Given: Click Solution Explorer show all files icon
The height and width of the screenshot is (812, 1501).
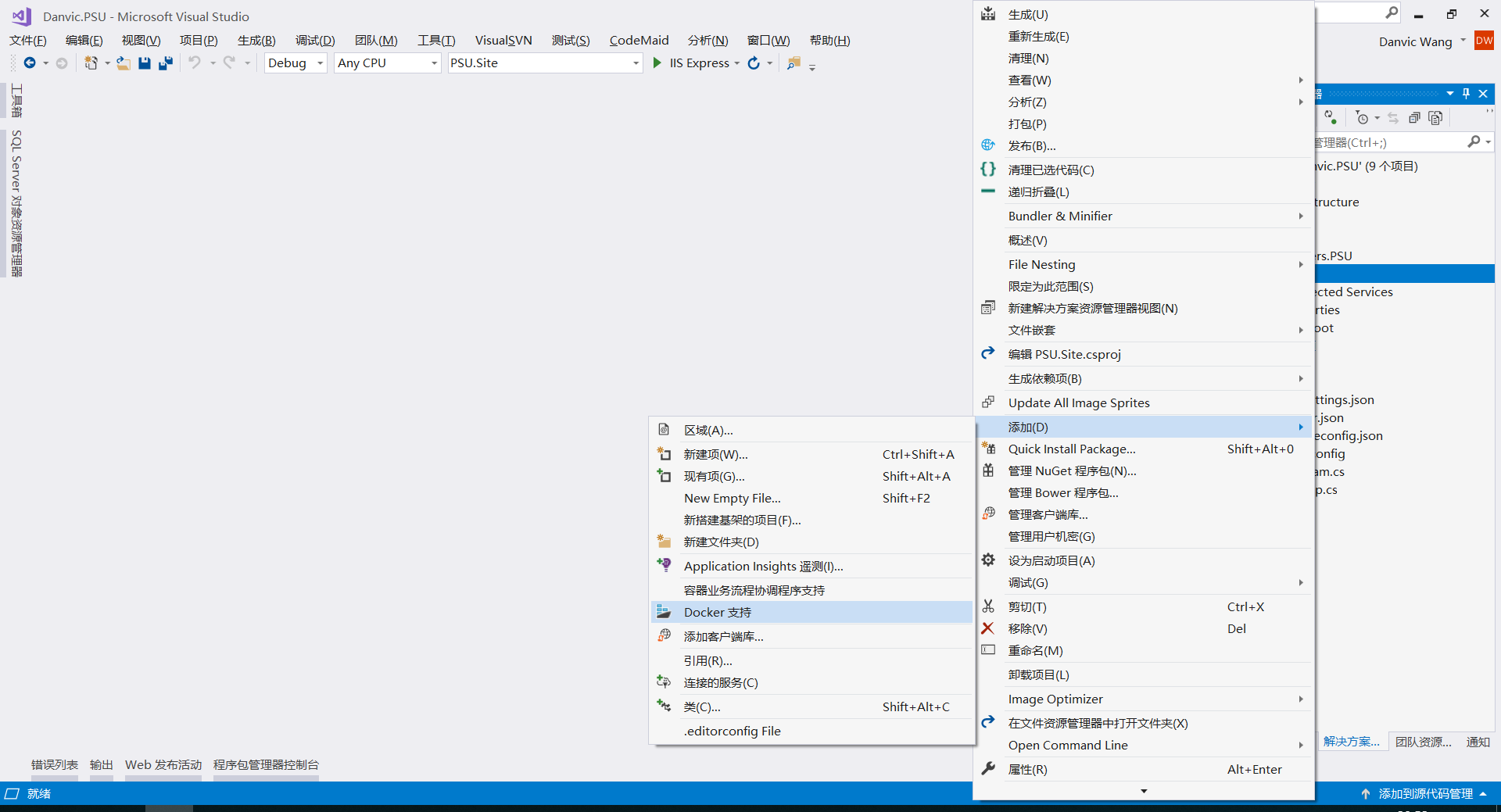Looking at the screenshot, I should click(x=1435, y=118).
